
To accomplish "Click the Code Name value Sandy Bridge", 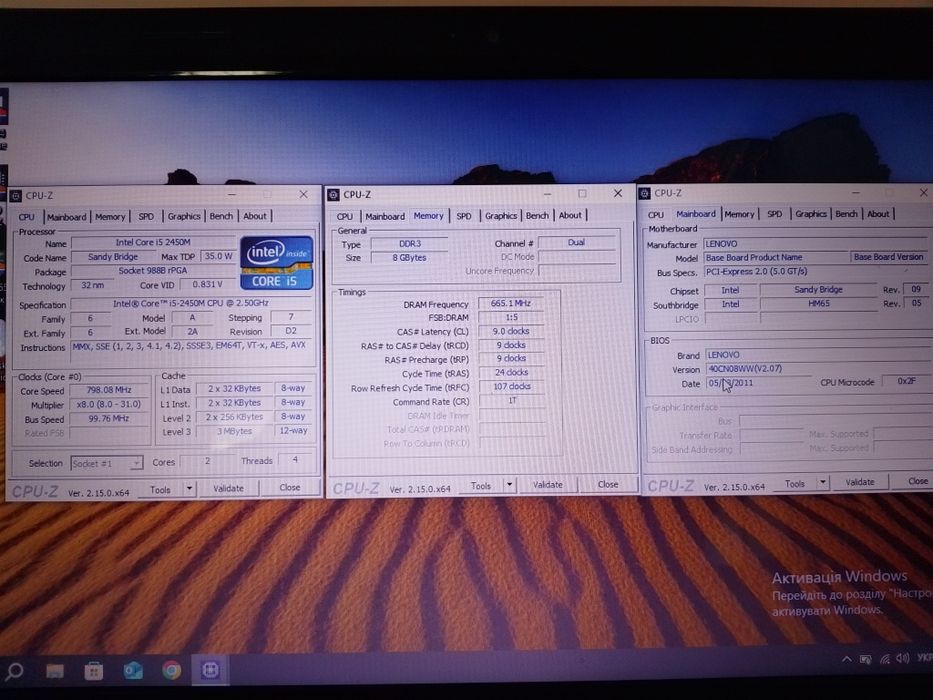I will (x=112, y=257).
